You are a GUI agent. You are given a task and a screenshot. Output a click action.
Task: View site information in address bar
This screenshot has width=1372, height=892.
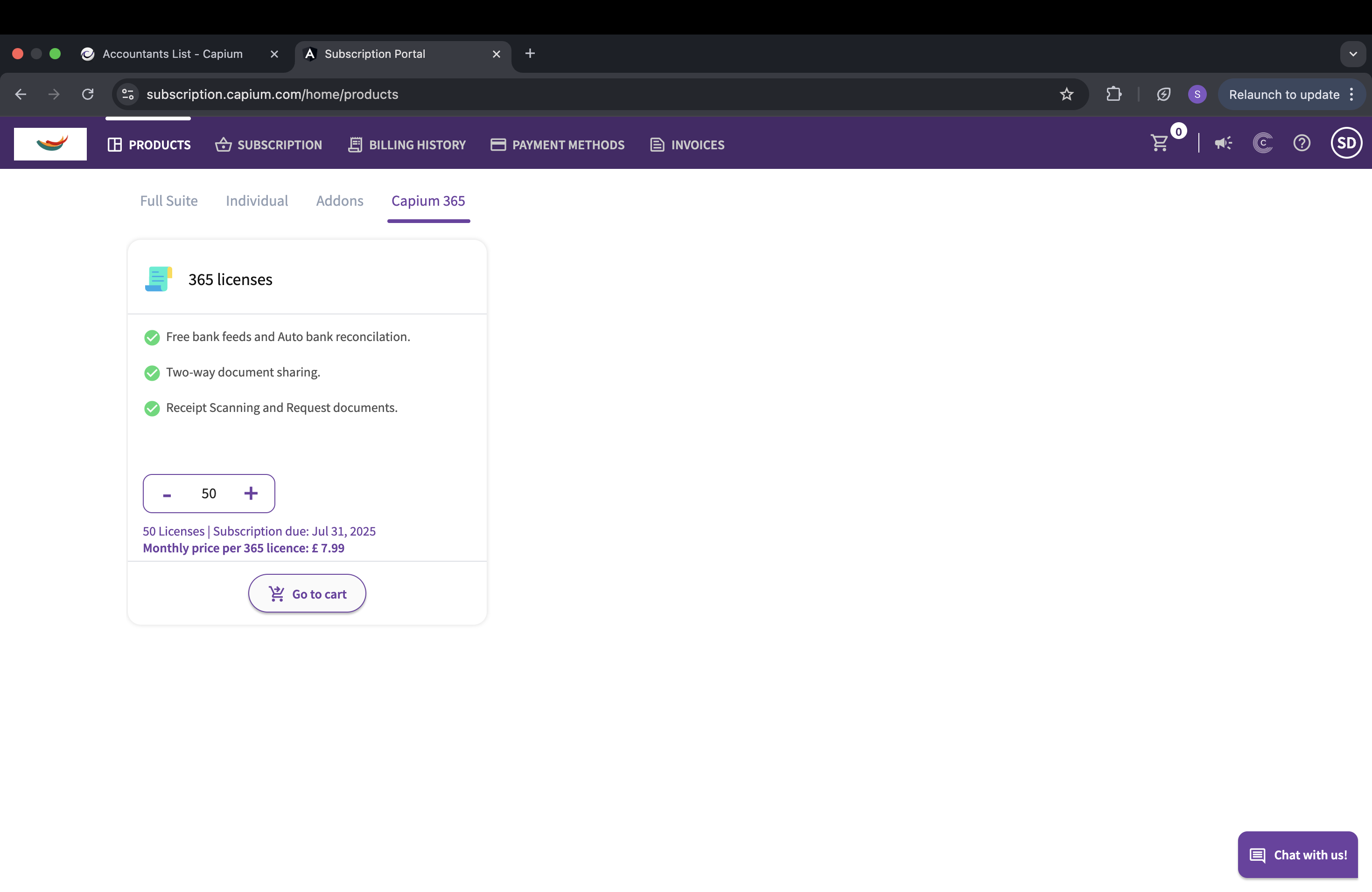pos(128,95)
